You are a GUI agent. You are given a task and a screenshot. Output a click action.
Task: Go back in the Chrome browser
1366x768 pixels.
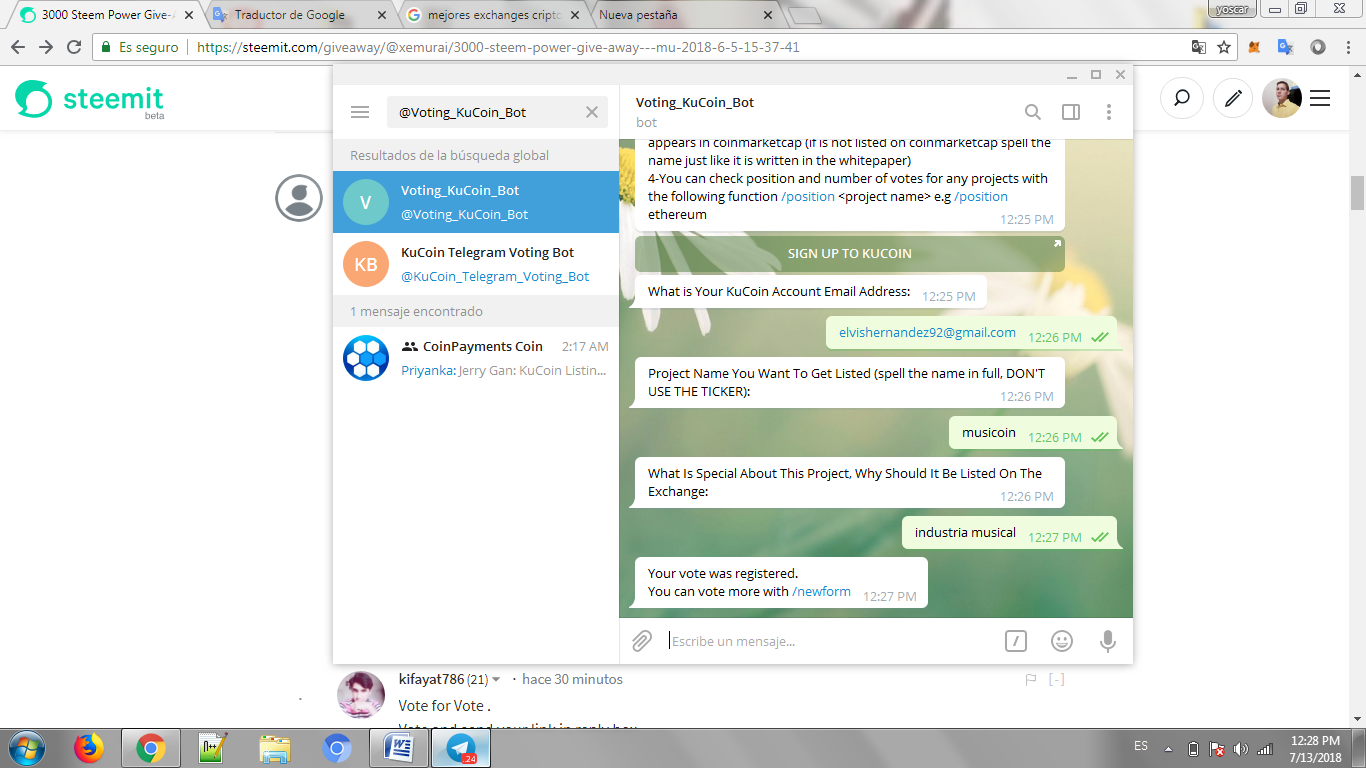click(18, 47)
